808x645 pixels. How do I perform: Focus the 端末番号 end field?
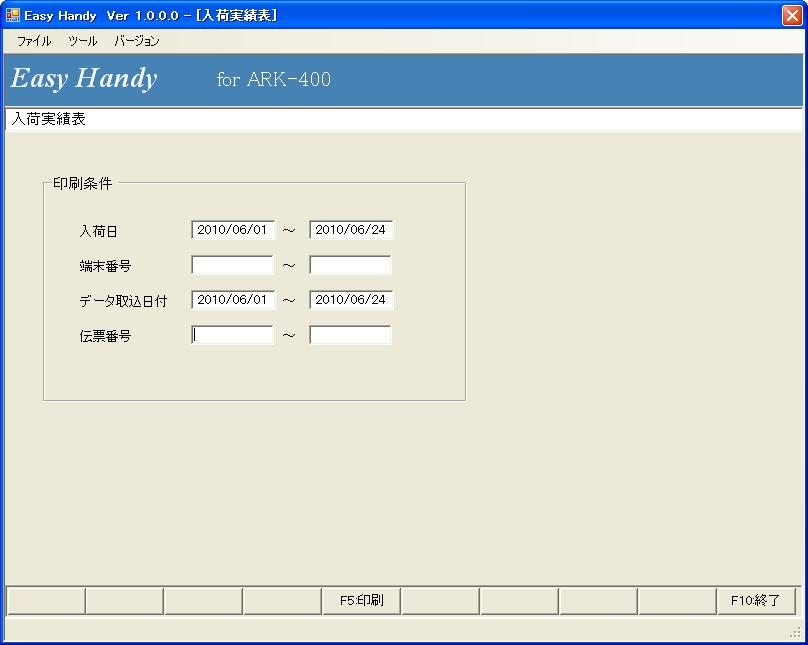(x=350, y=265)
